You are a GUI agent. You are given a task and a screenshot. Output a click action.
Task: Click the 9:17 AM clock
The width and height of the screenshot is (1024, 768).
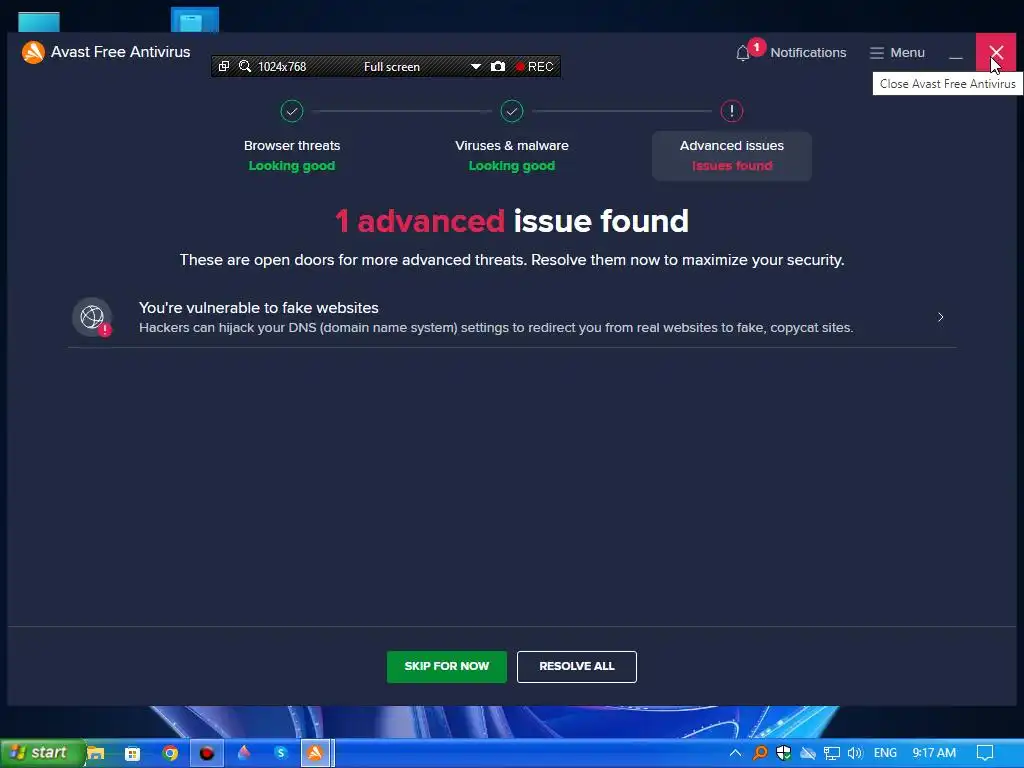[x=934, y=753]
